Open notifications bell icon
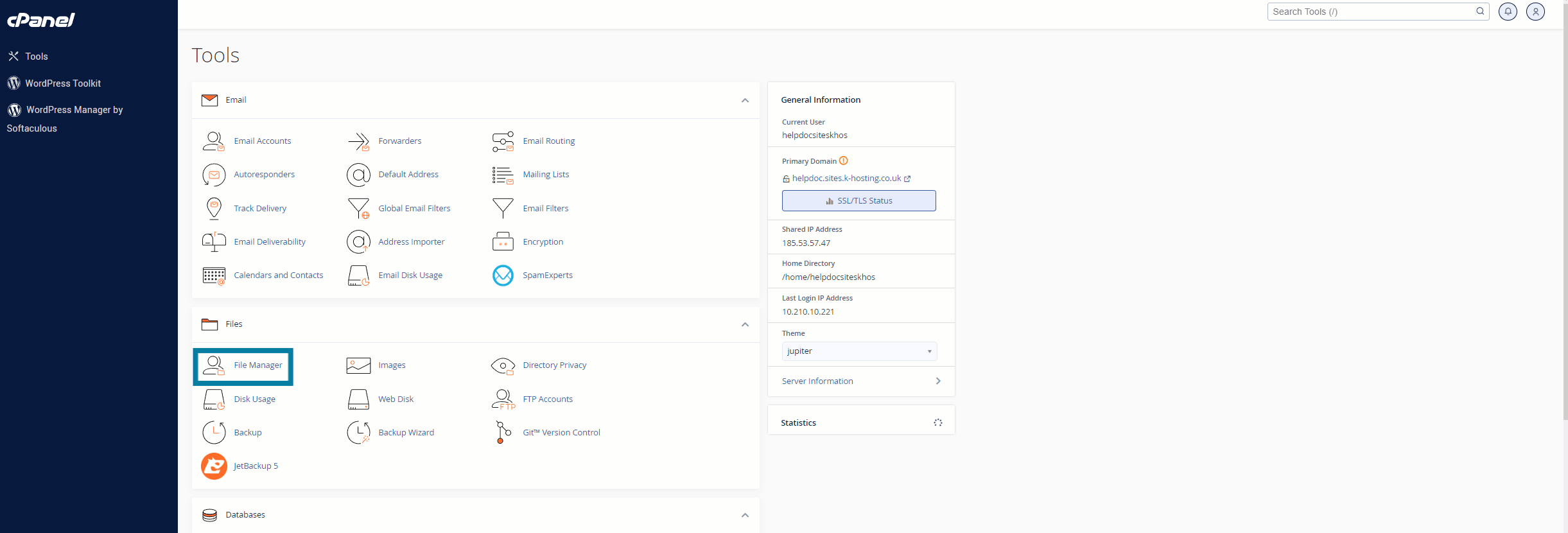The height and width of the screenshot is (533, 1568). 1508,12
